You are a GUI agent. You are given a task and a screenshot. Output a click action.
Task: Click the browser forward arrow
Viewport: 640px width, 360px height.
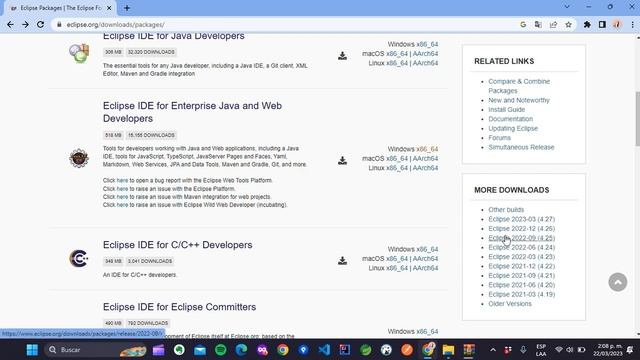click(x=25, y=24)
